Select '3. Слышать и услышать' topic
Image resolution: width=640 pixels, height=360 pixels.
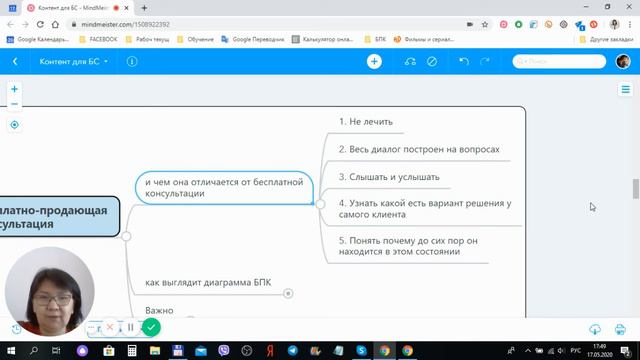click(389, 177)
